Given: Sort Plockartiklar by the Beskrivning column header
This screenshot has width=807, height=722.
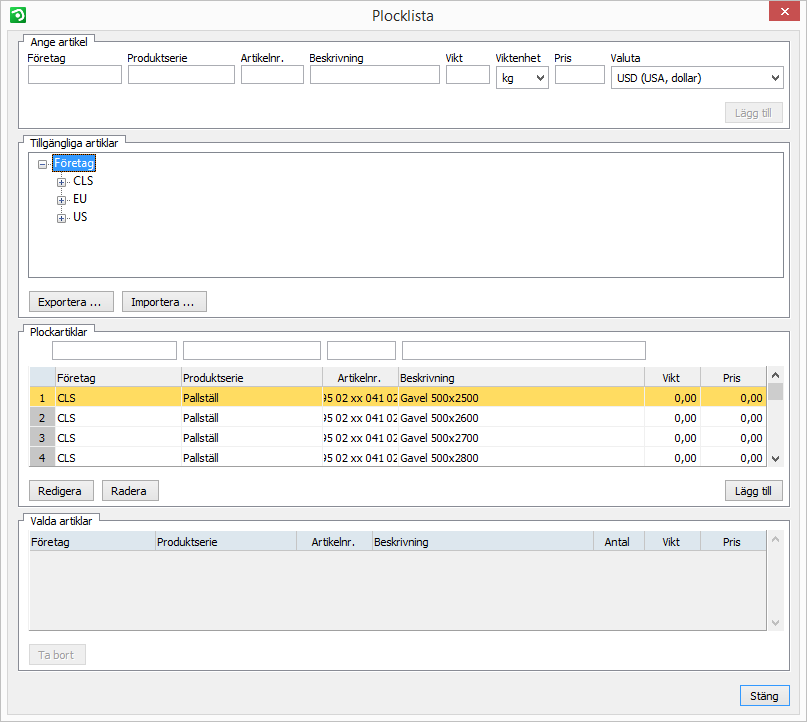Looking at the screenshot, I should pyautogui.click(x=521, y=378).
